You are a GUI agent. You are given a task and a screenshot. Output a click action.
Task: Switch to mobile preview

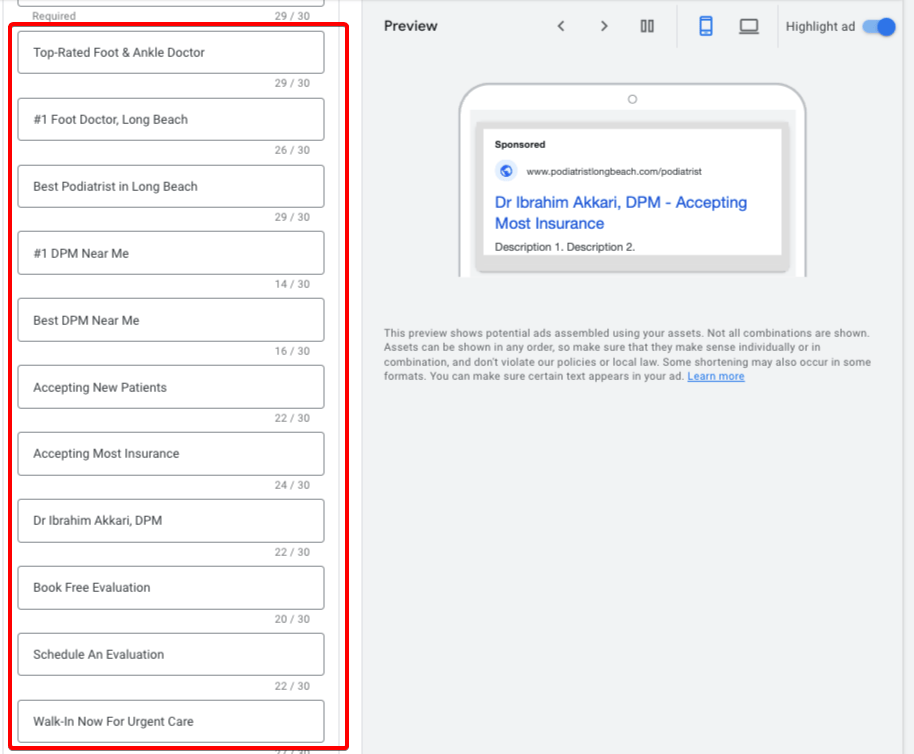706,27
